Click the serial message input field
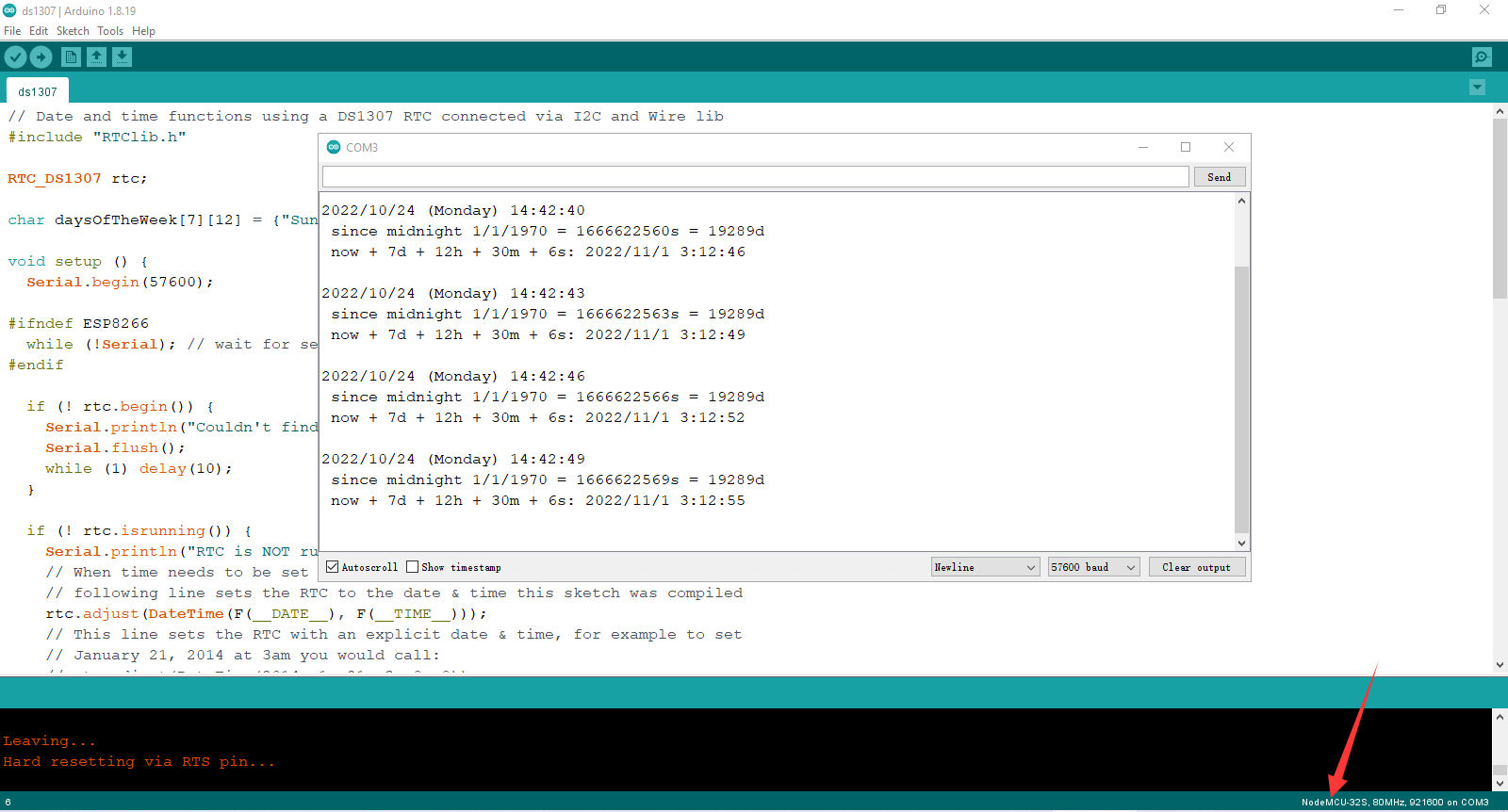1508x812 pixels. 755,177
